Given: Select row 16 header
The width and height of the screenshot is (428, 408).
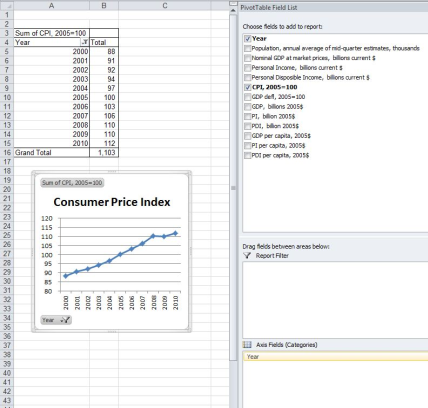Looking at the screenshot, I should point(7,153).
